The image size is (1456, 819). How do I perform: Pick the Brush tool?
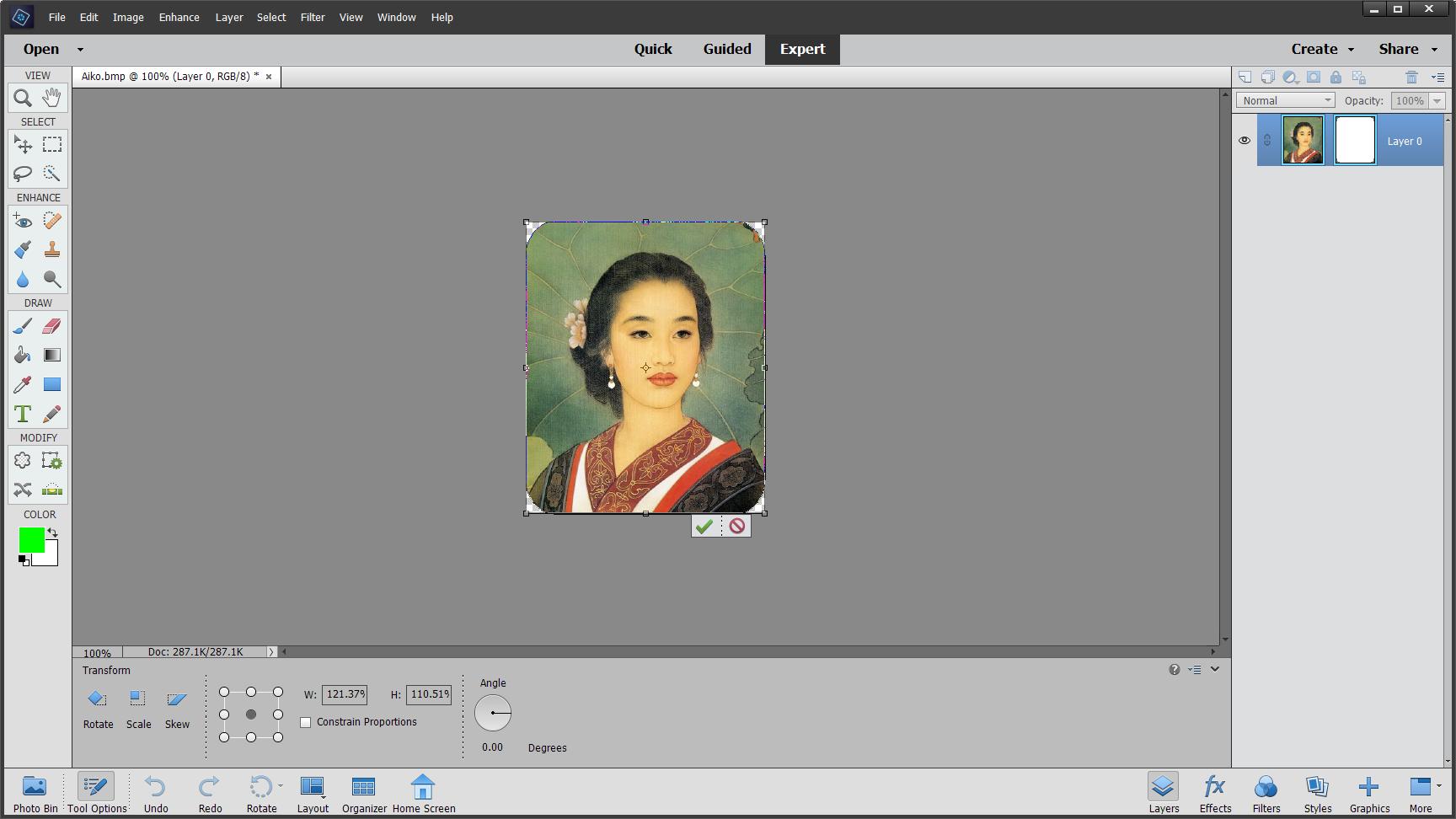point(22,326)
